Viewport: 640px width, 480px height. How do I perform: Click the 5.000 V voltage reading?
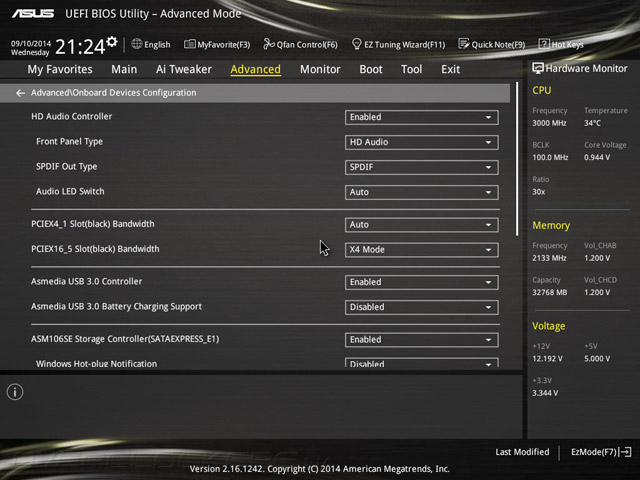point(597,359)
